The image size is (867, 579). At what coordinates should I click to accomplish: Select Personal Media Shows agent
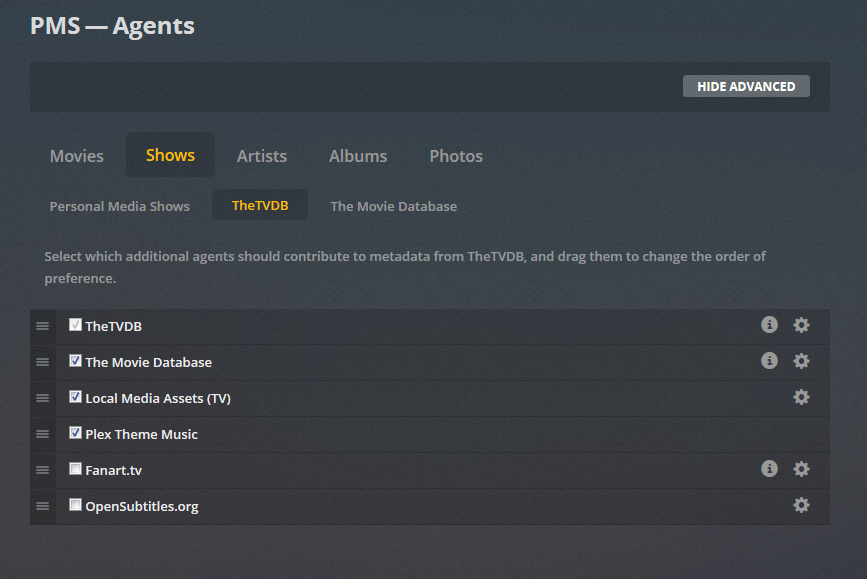point(120,206)
